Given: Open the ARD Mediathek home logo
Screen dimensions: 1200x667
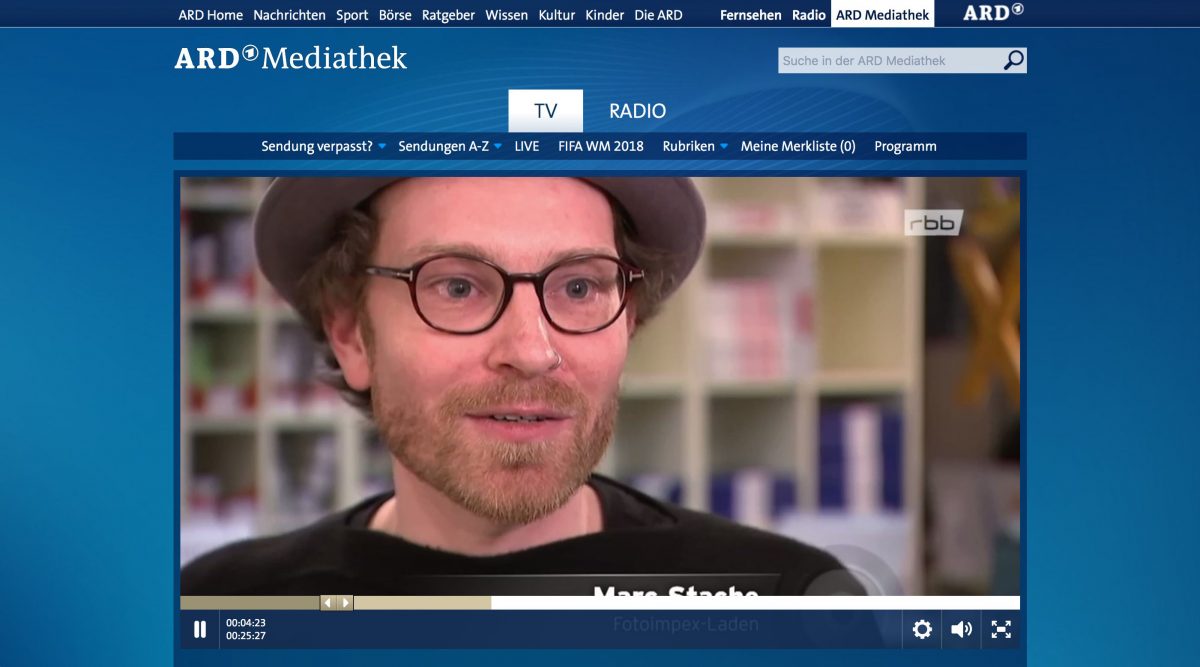Looking at the screenshot, I should tap(291, 57).
